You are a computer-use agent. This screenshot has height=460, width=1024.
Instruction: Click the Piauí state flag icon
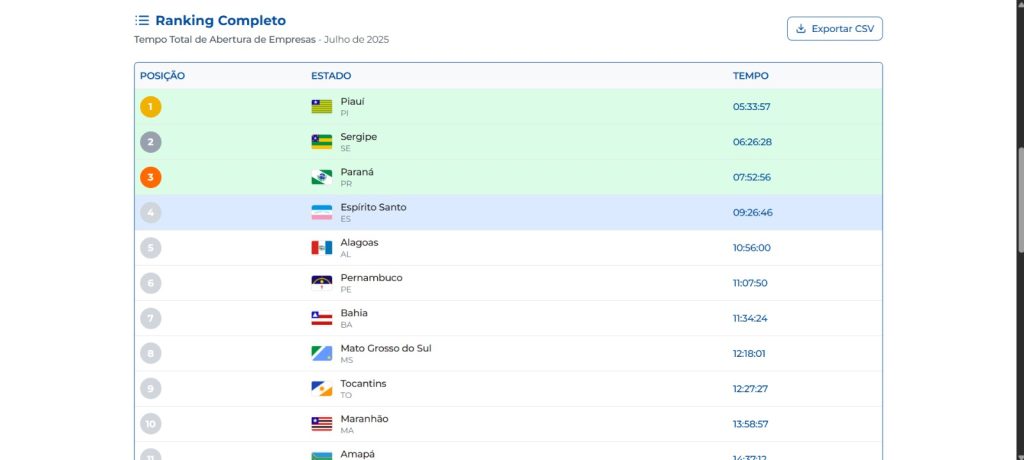point(321,107)
